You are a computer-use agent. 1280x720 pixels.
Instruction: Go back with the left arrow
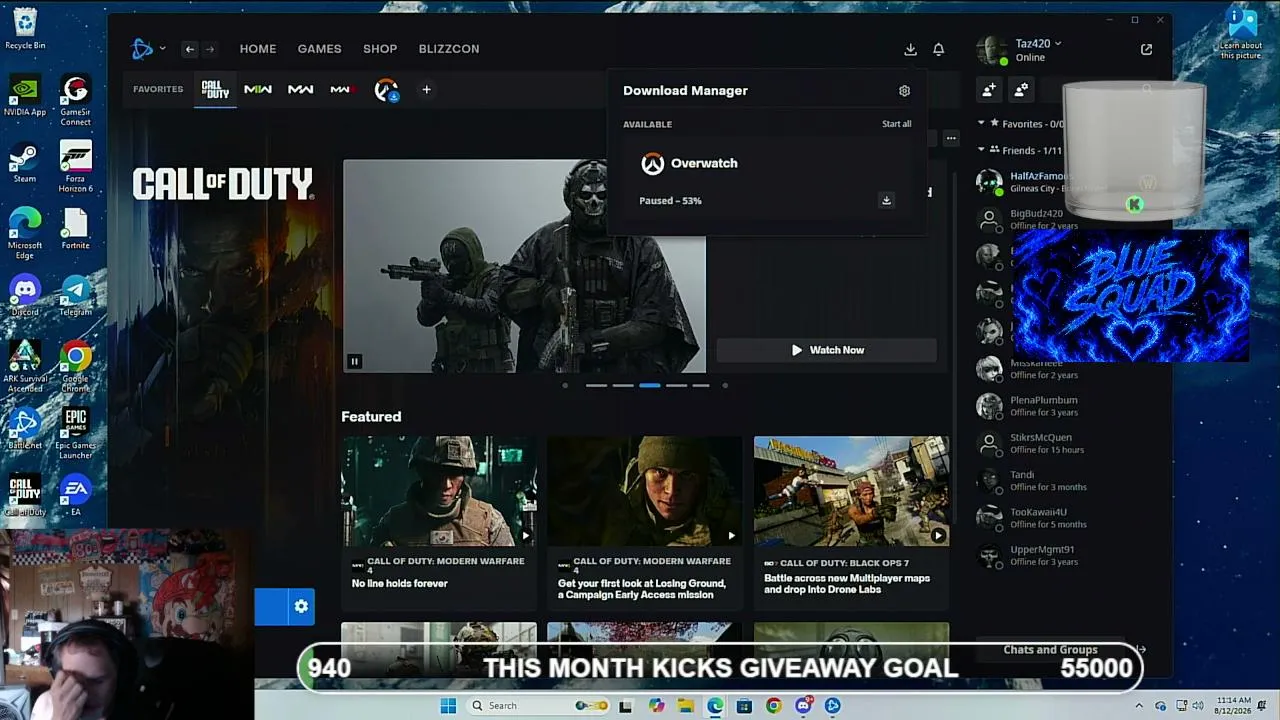coord(189,49)
